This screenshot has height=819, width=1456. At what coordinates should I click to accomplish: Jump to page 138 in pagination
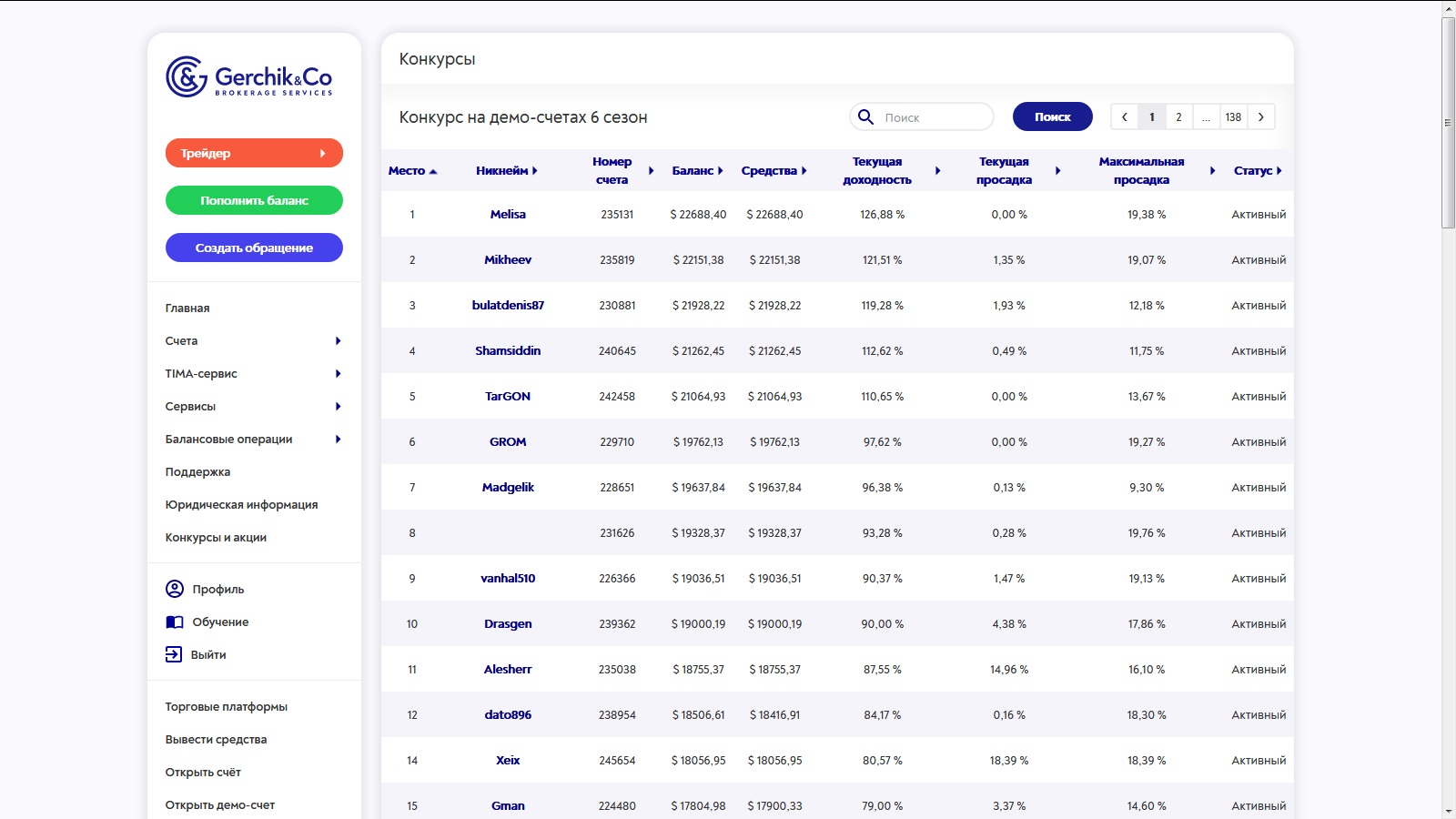tap(1233, 117)
